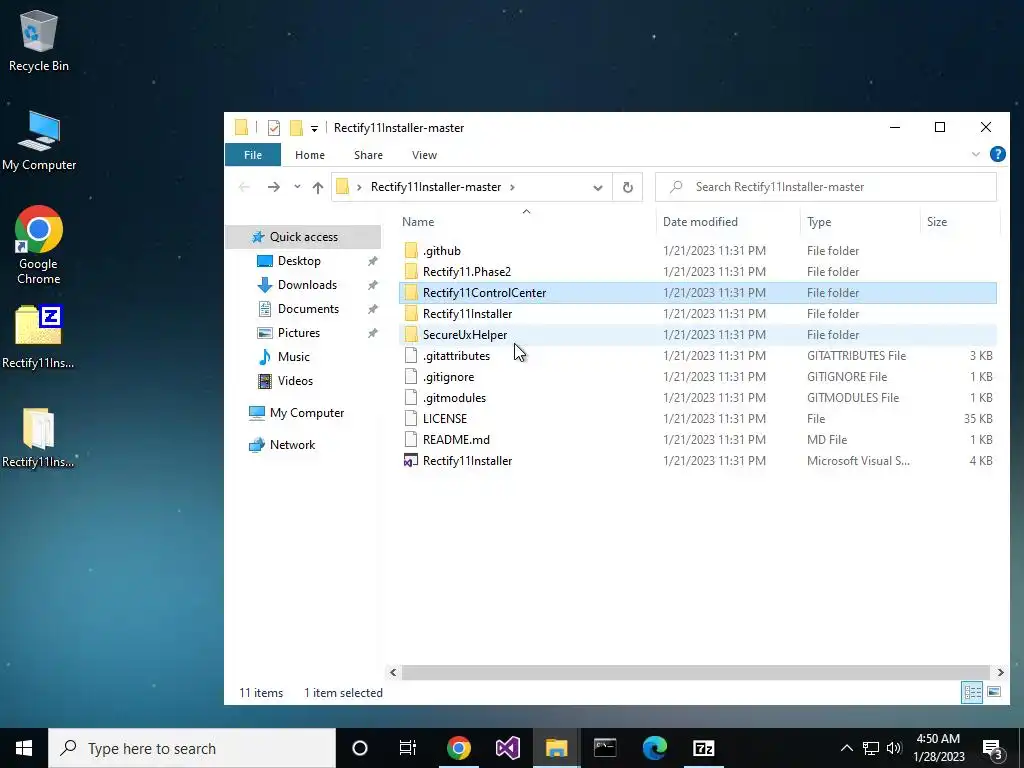Go forward with the forward arrow
Viewport: 1024px width, 768px height.
click(x=274, y=187)
